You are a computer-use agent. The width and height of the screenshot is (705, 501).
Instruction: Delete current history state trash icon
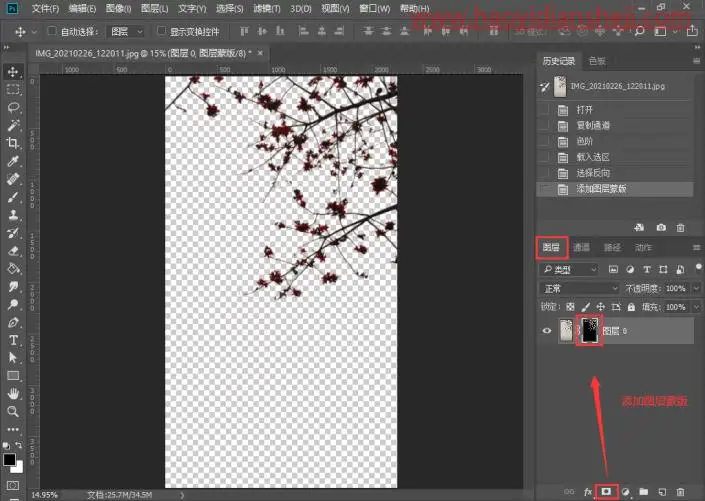[x=681, y=228]
